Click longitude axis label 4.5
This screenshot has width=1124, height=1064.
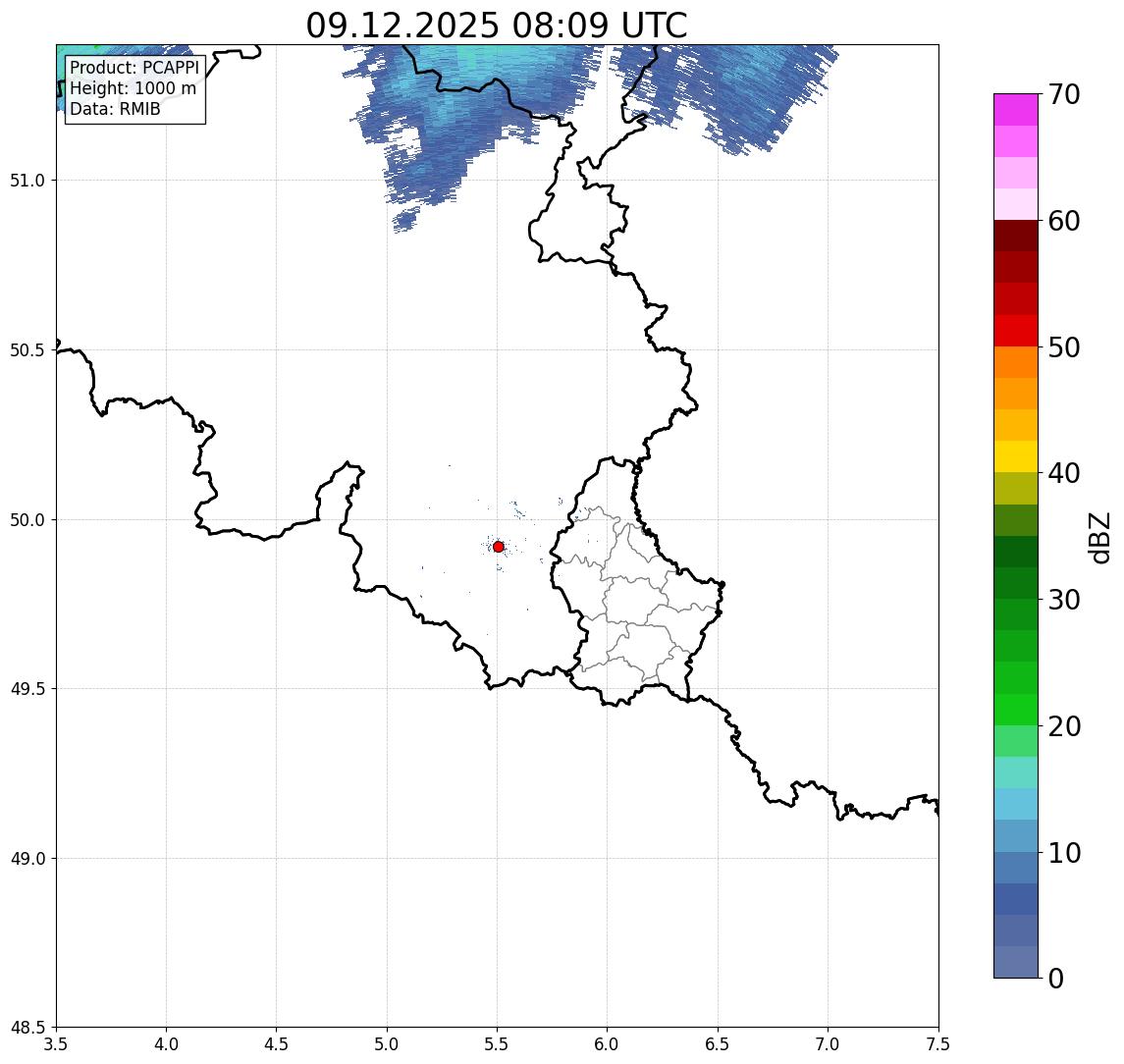click(x=277, y=1044)
